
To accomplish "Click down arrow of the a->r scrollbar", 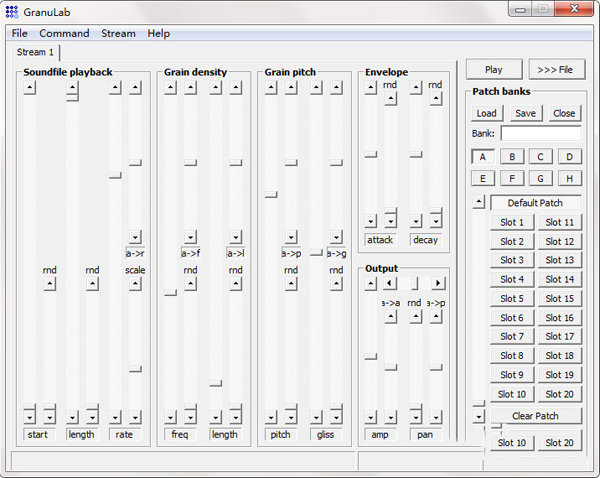I will coord(135,237).
